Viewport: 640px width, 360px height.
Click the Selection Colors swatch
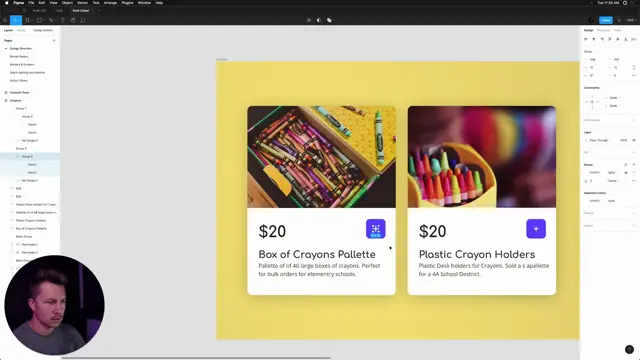(587, 201)
